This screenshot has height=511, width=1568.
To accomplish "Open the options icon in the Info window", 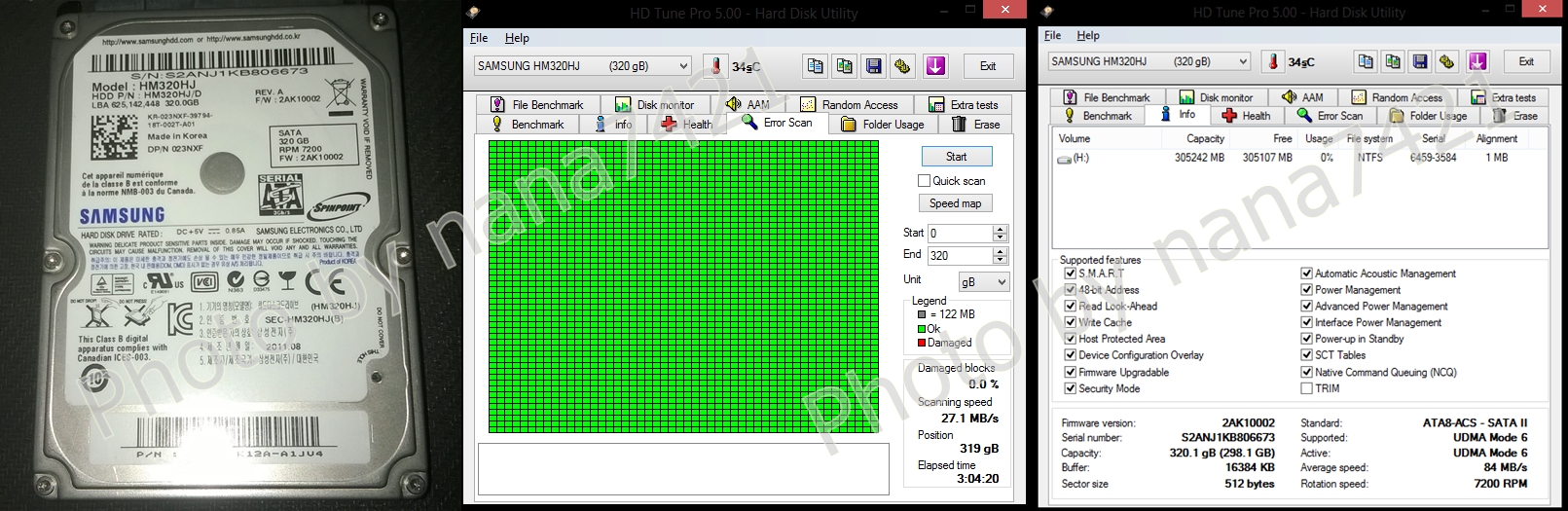I will (1447, 61).
